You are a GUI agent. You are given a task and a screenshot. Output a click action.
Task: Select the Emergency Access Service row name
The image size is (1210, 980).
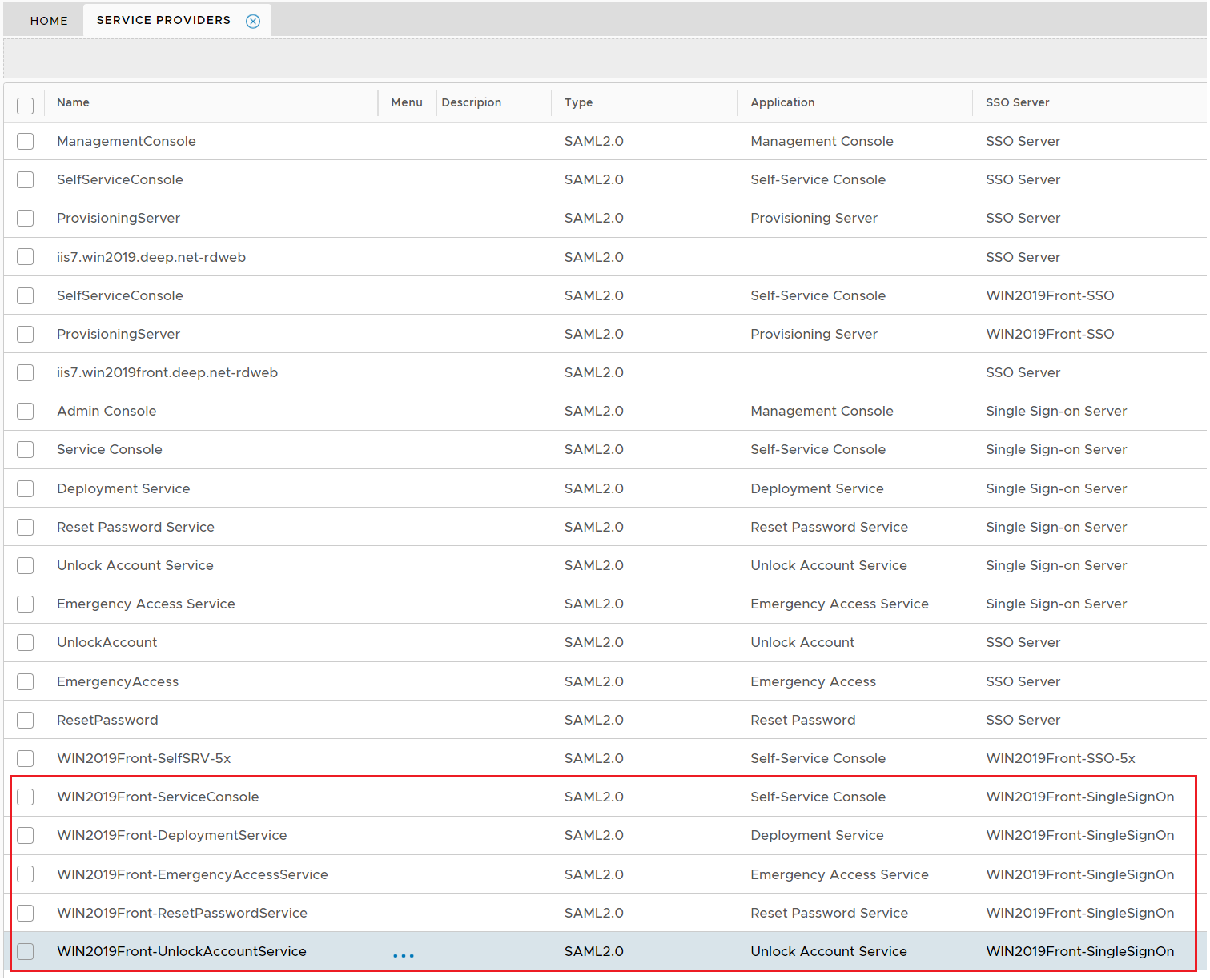146,604
